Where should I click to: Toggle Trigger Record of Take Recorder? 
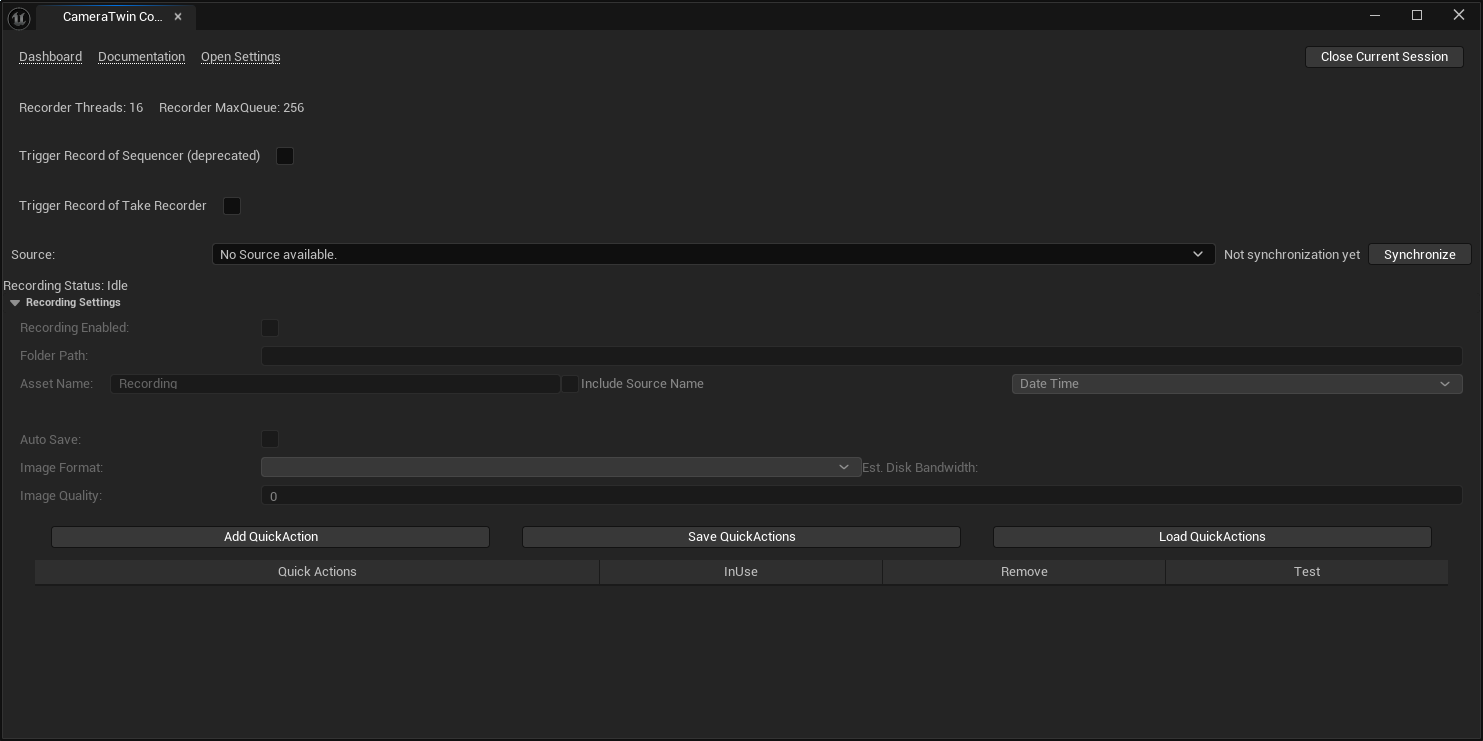click(232, 206)
